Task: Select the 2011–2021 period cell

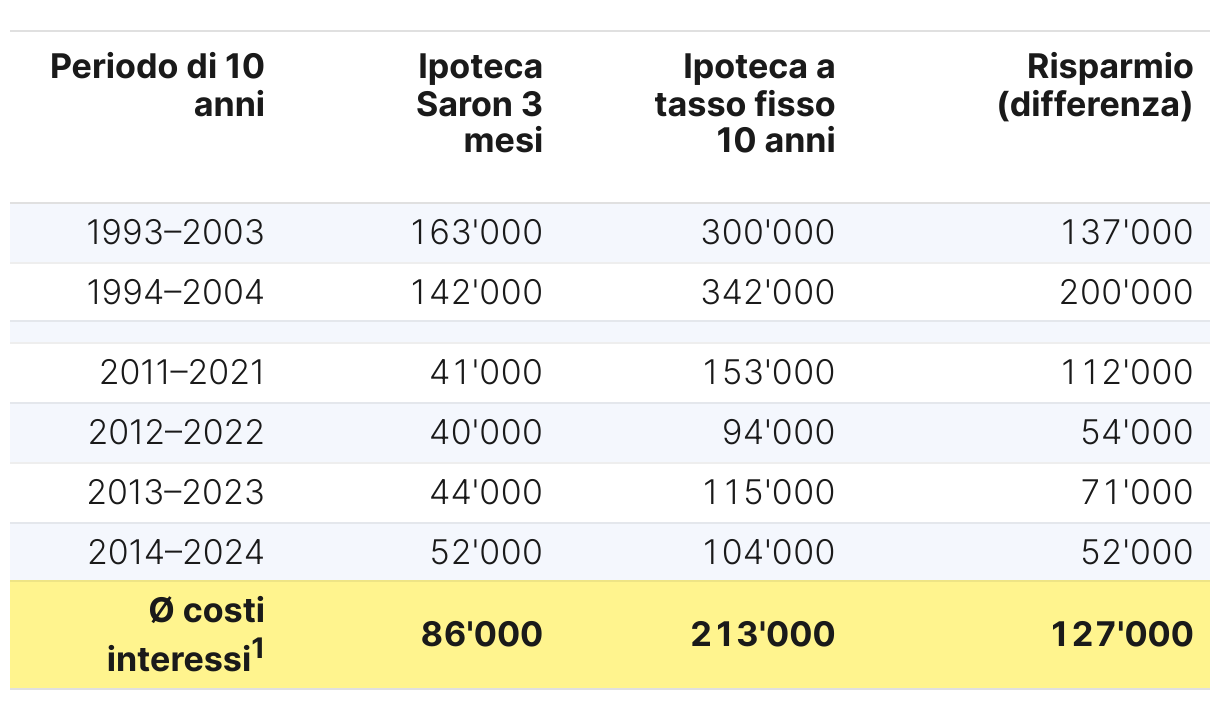Action: (x=182, y=373)
